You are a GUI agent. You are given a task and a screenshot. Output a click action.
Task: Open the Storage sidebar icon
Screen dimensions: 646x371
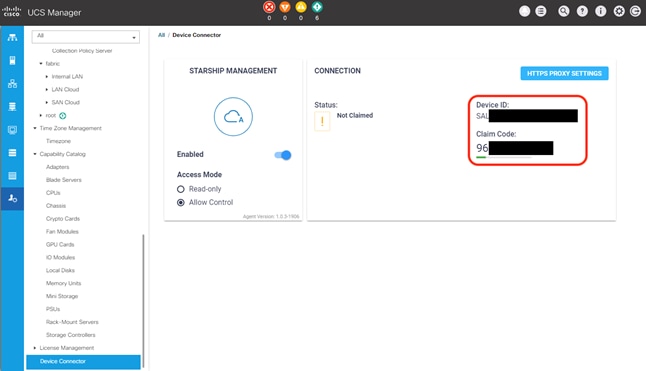12,153
